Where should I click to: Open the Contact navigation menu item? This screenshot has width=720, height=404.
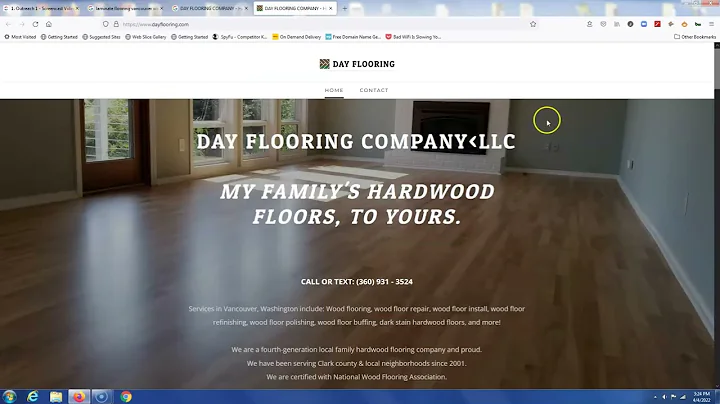coord(374,90)
